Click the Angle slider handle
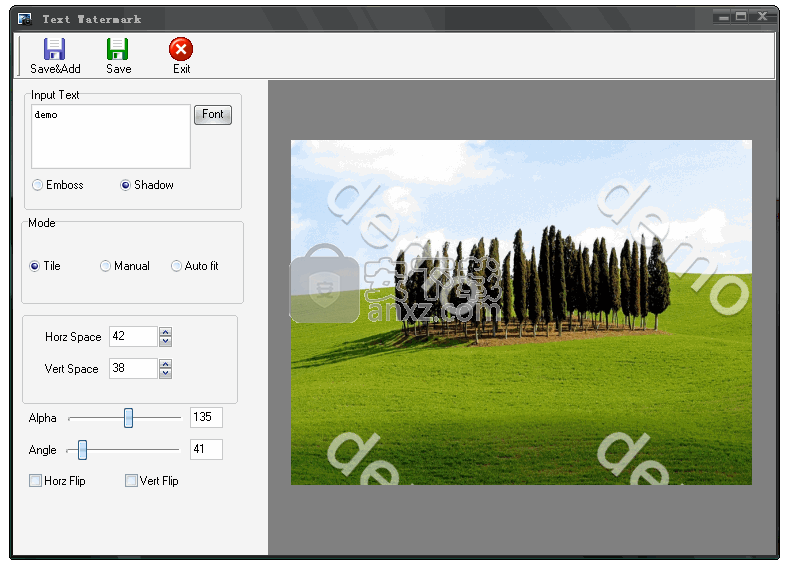795x569 pixels. point(82,450)
